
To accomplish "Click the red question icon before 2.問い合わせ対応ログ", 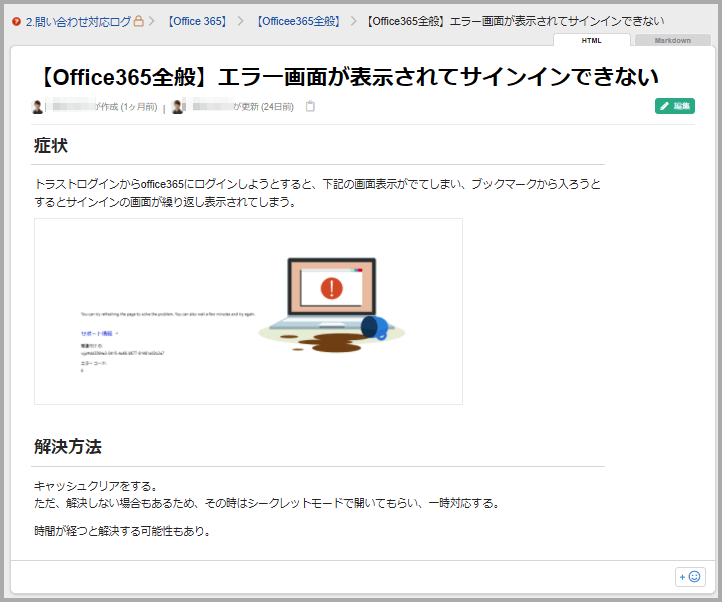I will point(17,21).
